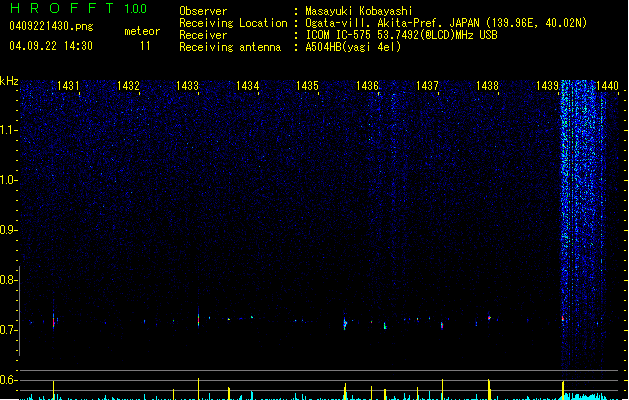Click antenna text A504HB(yagi 4el)
Screen dimensions: 629x400
[x=353, y=47]
